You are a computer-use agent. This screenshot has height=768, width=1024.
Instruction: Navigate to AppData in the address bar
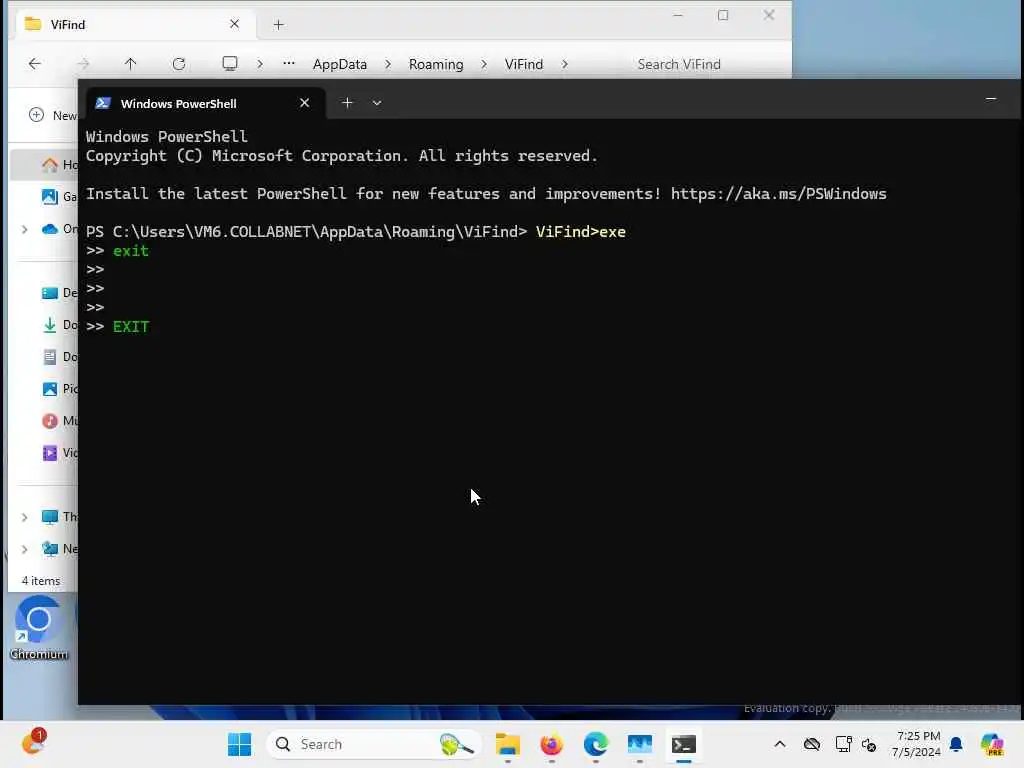tap(340, 64)
